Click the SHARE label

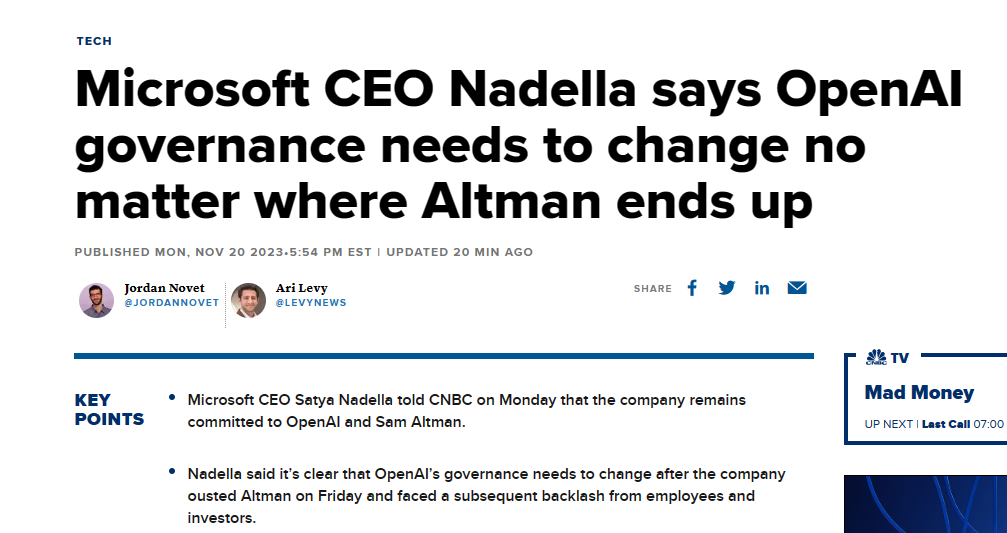(652, 289)
